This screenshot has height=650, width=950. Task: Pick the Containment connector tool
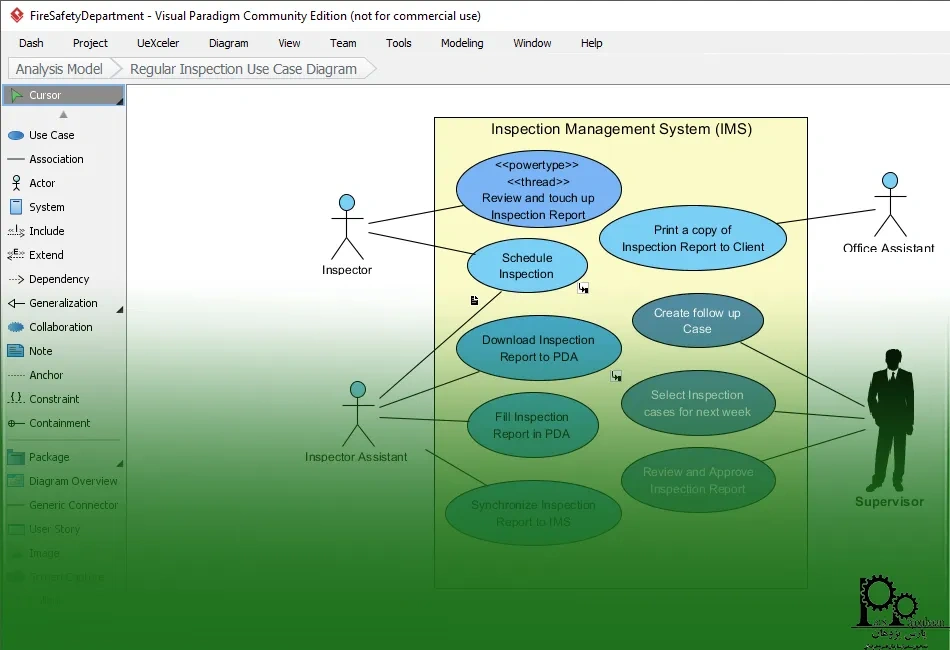(16, 423)
